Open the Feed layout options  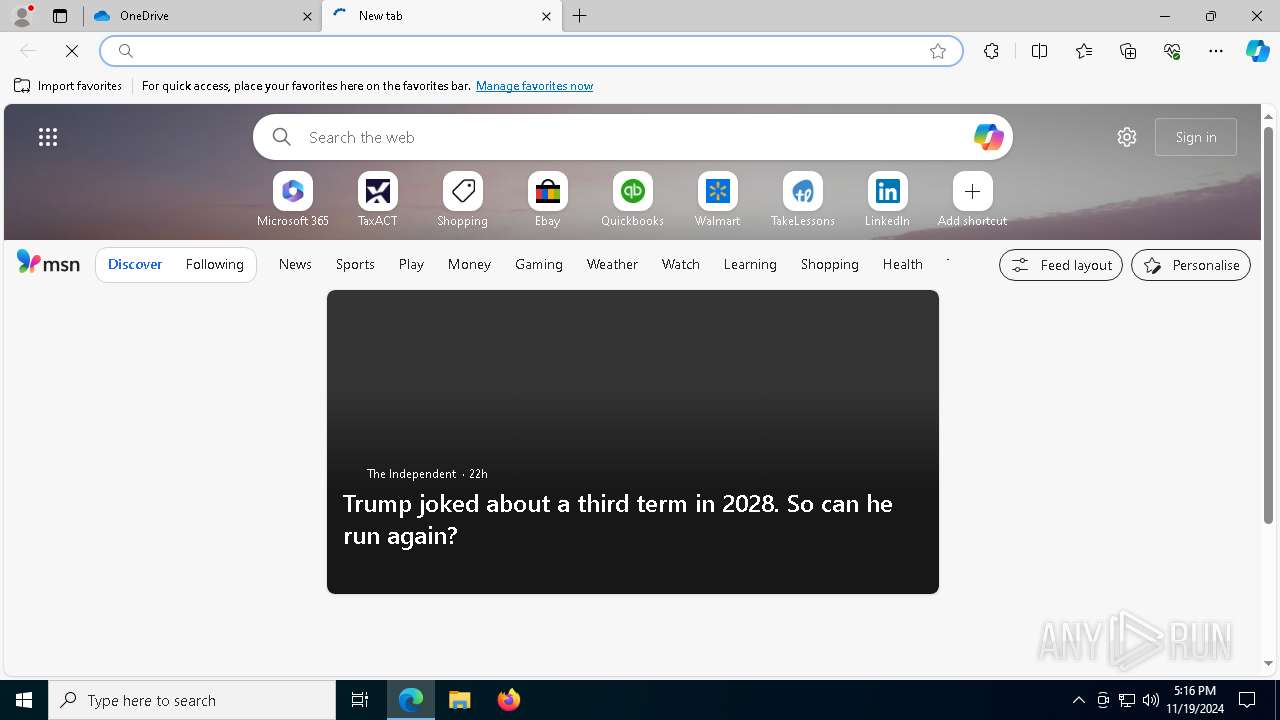point(1061,265)
